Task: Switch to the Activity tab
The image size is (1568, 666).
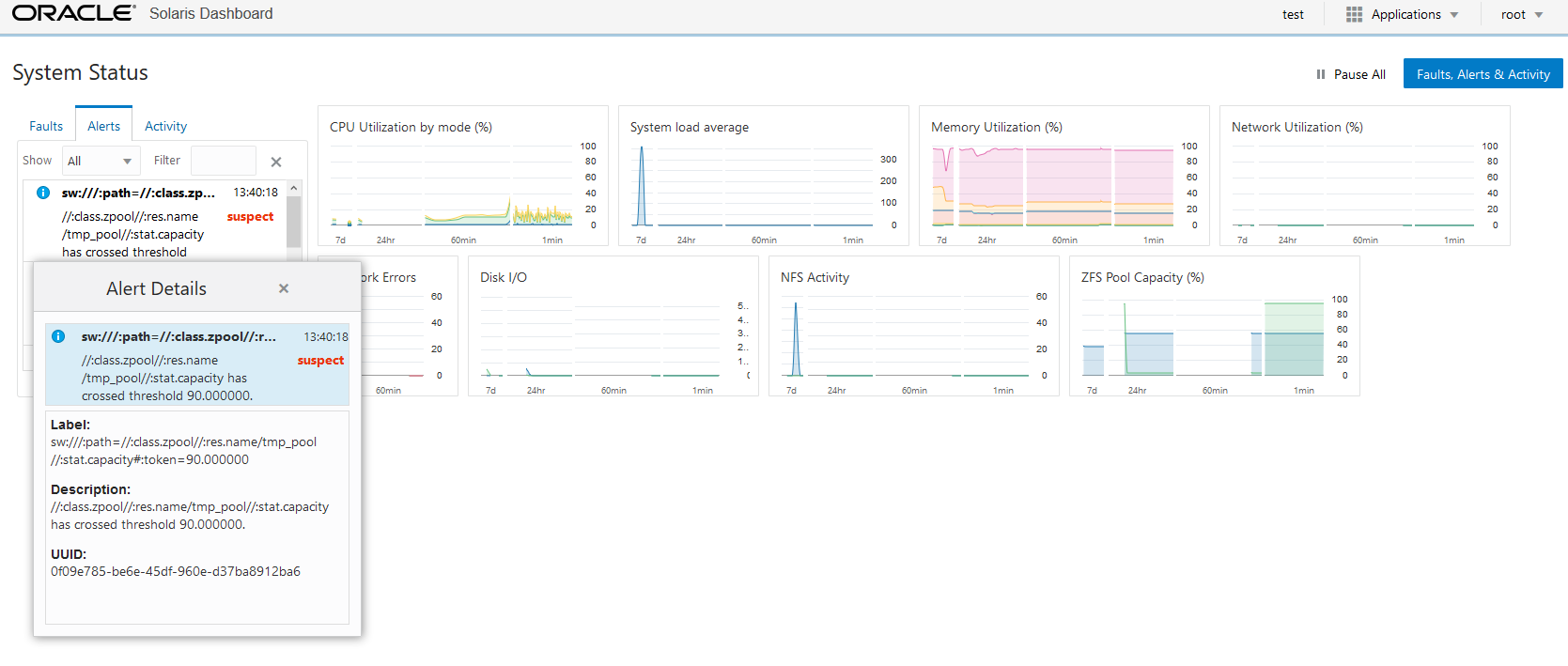Action: pos(166,126)
